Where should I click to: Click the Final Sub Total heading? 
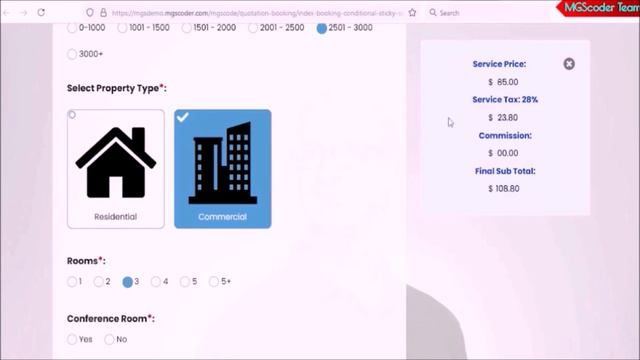505,171
